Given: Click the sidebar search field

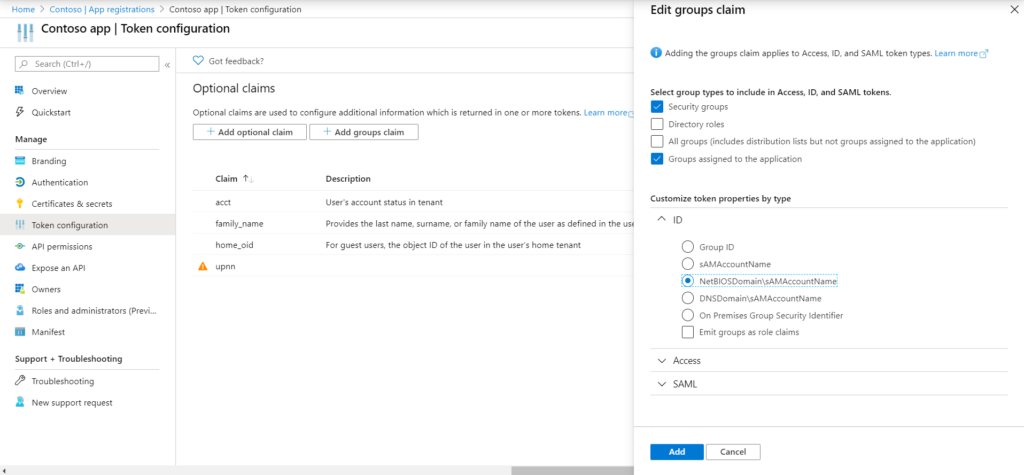Looking at the screenshot, I should 87,64.
